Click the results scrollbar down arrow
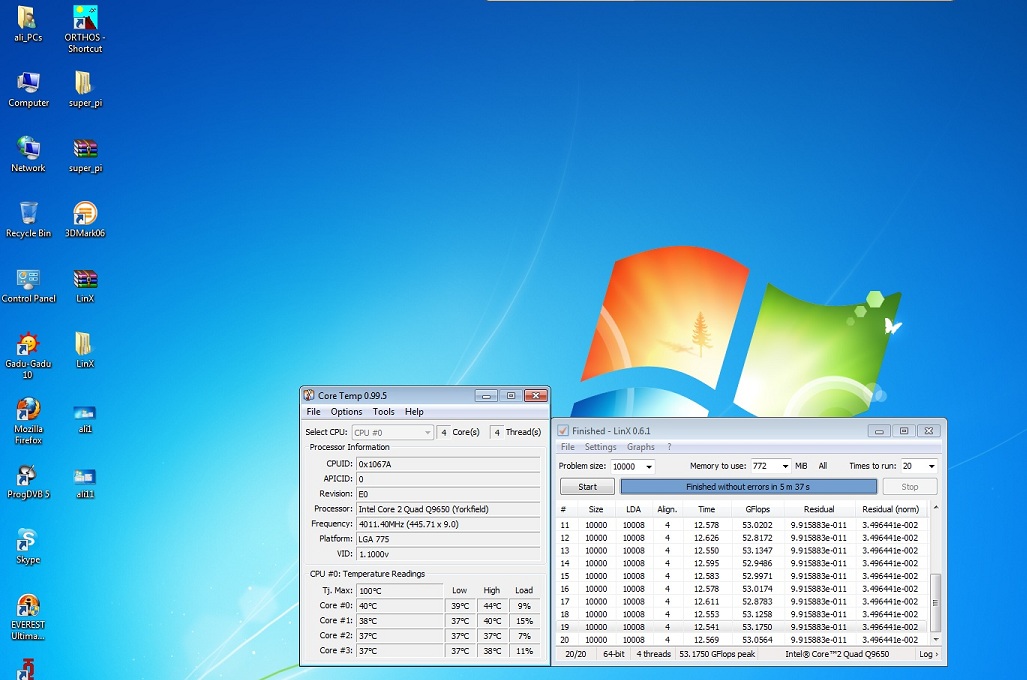 point(935,639)
